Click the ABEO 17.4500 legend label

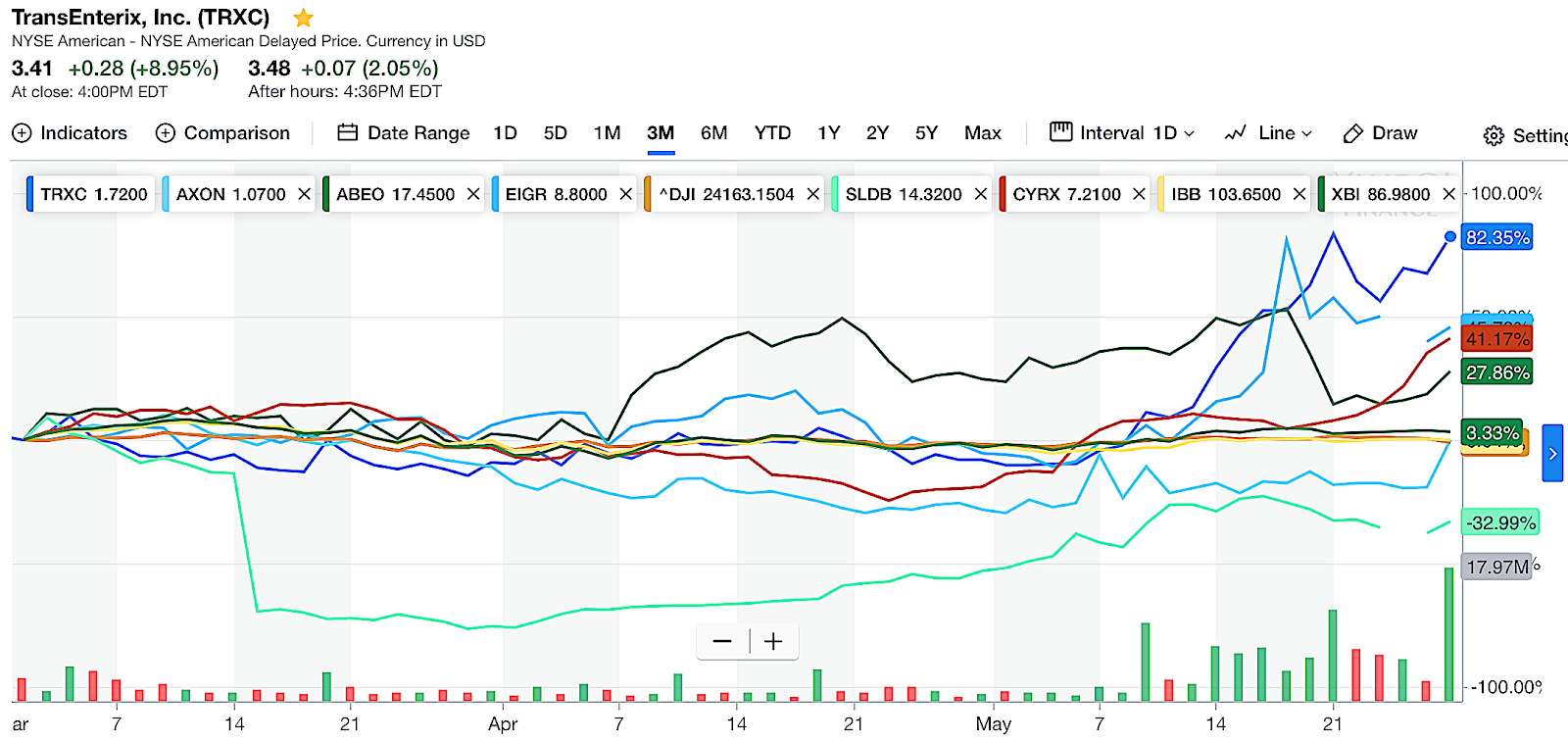click(x=395, y=194)
